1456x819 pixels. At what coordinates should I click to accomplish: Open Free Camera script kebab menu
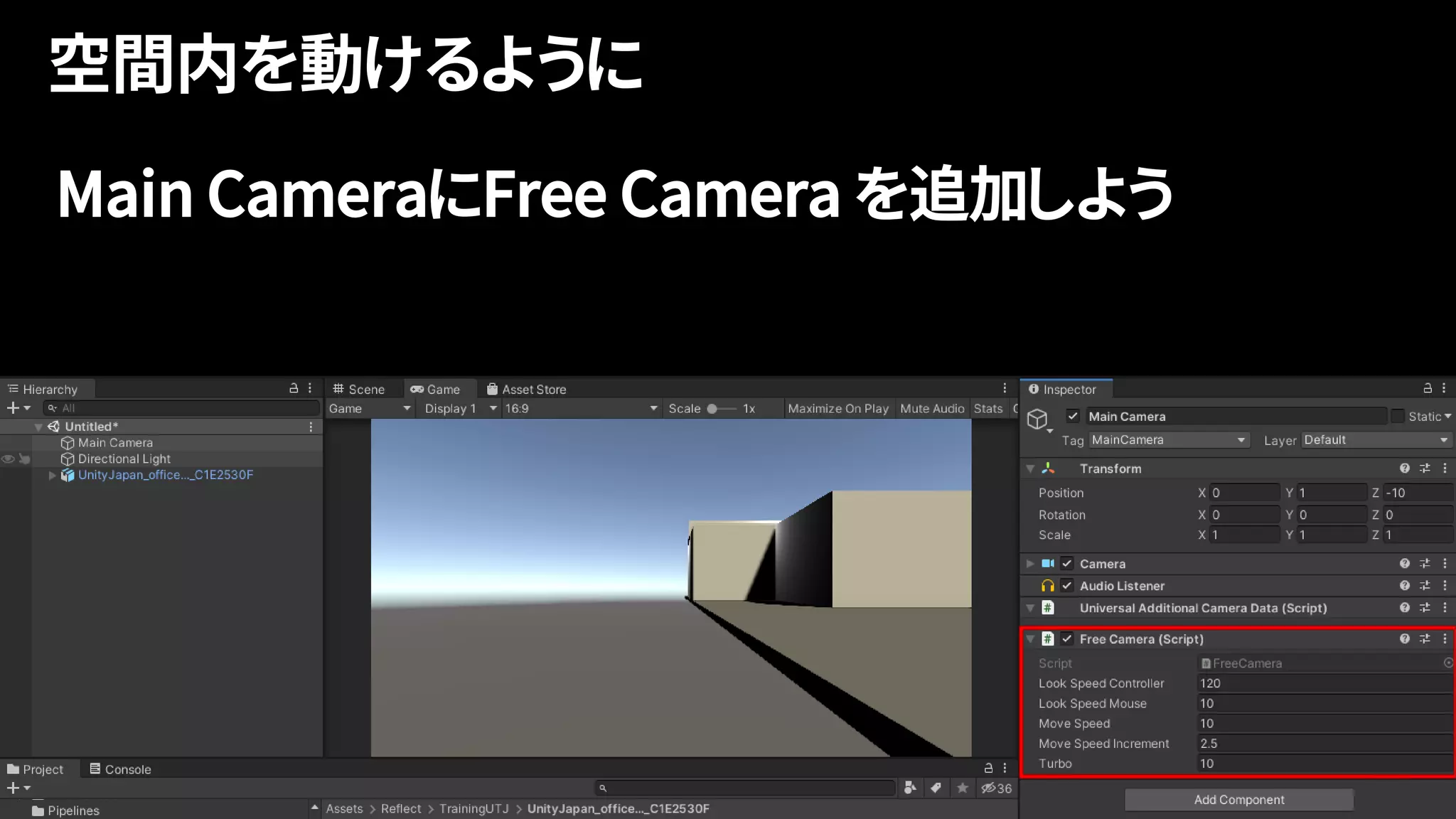1445,639
